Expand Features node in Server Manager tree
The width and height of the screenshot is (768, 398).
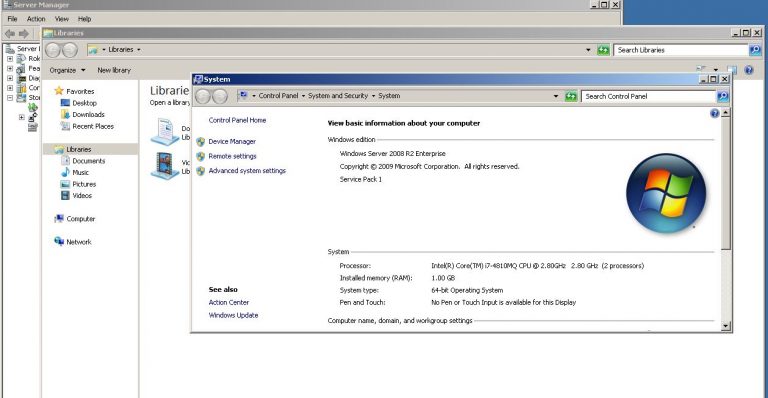(10, 69)
